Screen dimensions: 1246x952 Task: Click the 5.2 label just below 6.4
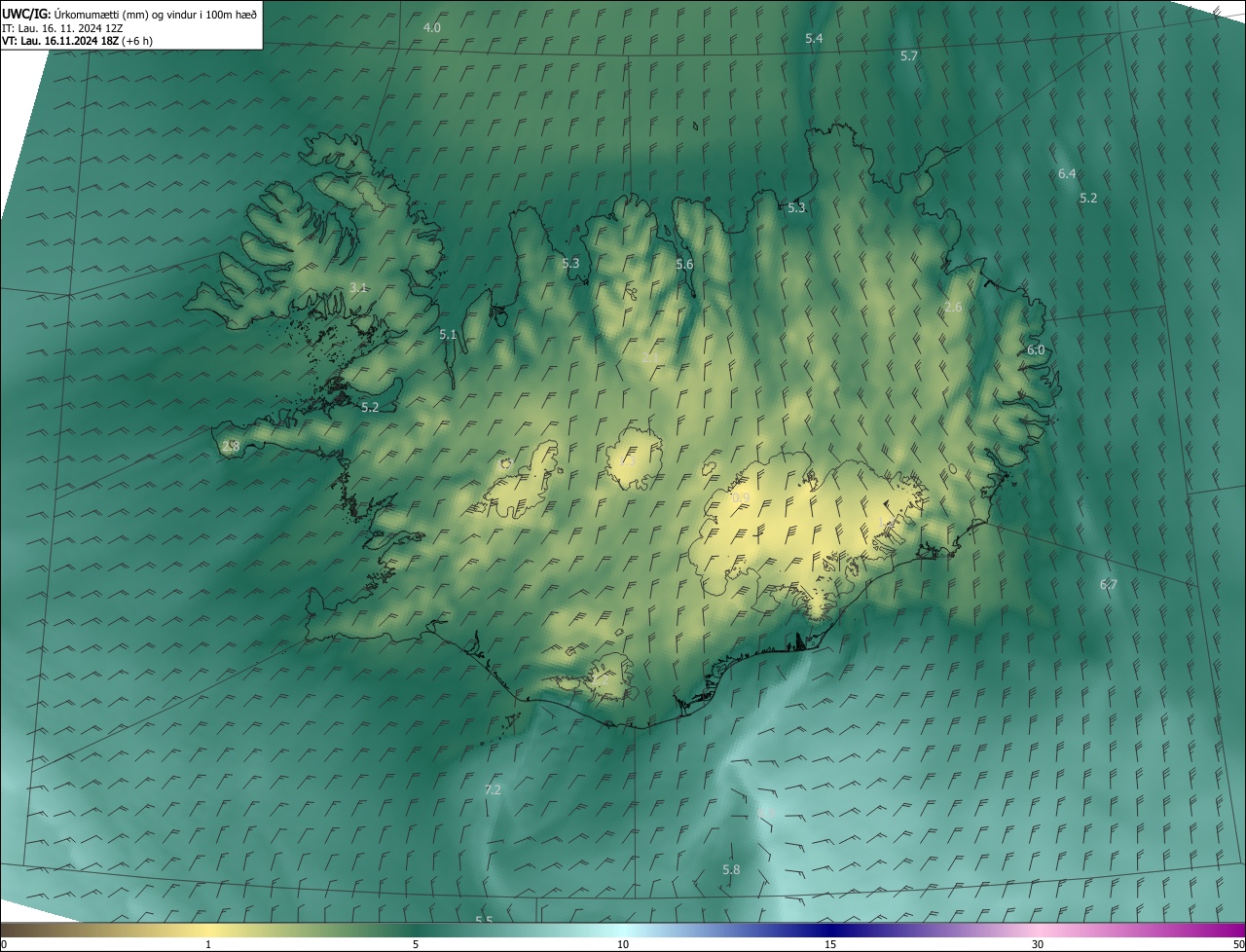point(1088,198)
